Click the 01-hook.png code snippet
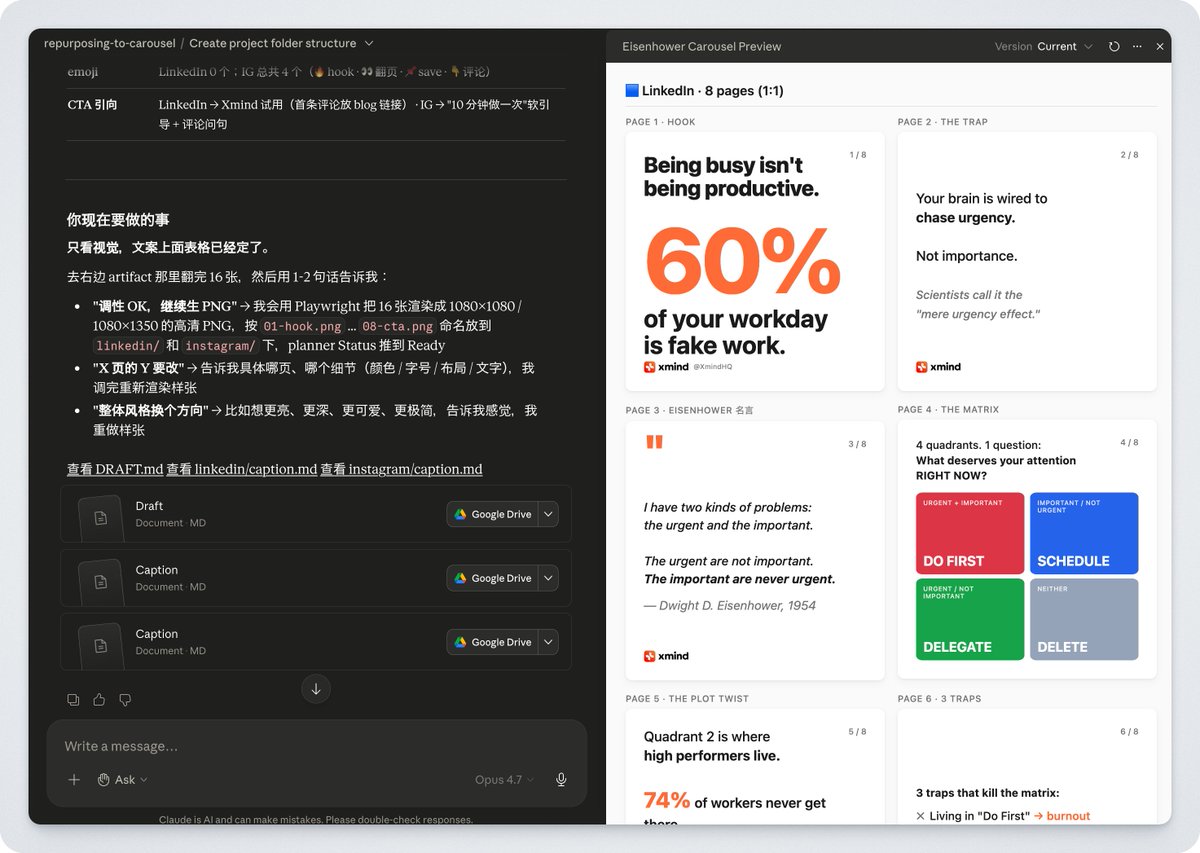Screen dimensions: 1200x853 pyautogui.click(x=302, y=326)
